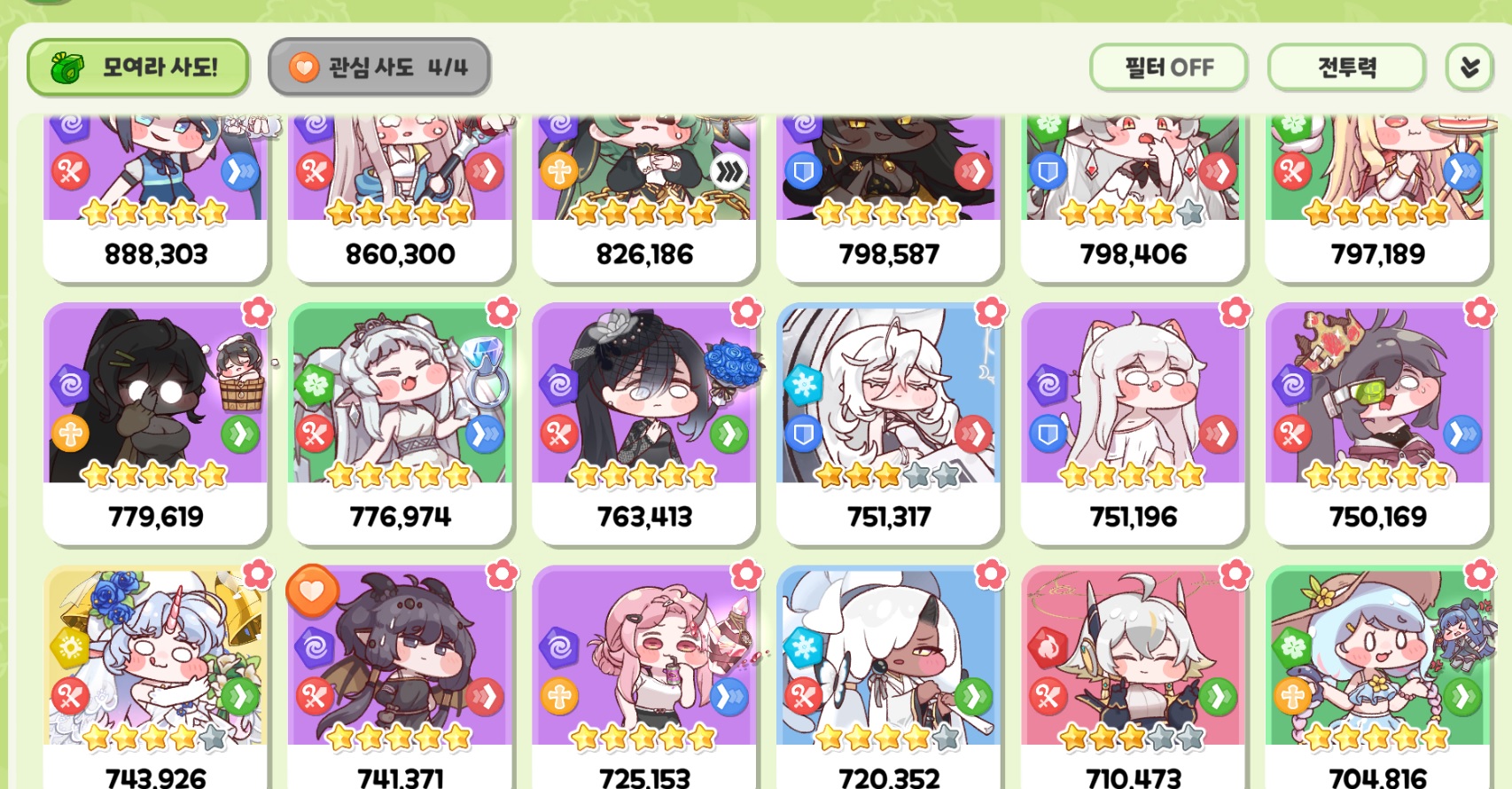Open the character card with power 888,303
1512x789 pixels.
(155, 198)
